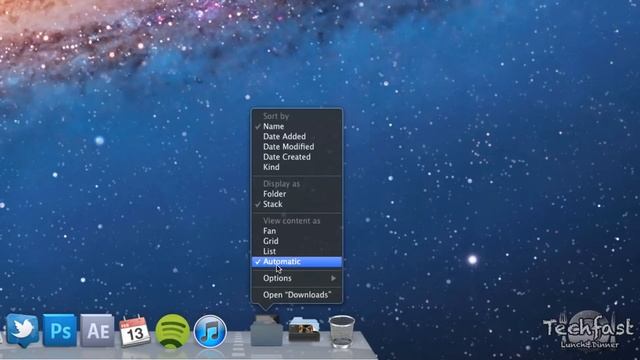Choose Automatic view content option
This screenshot has height=360, width=640.
tap(297, 262)
